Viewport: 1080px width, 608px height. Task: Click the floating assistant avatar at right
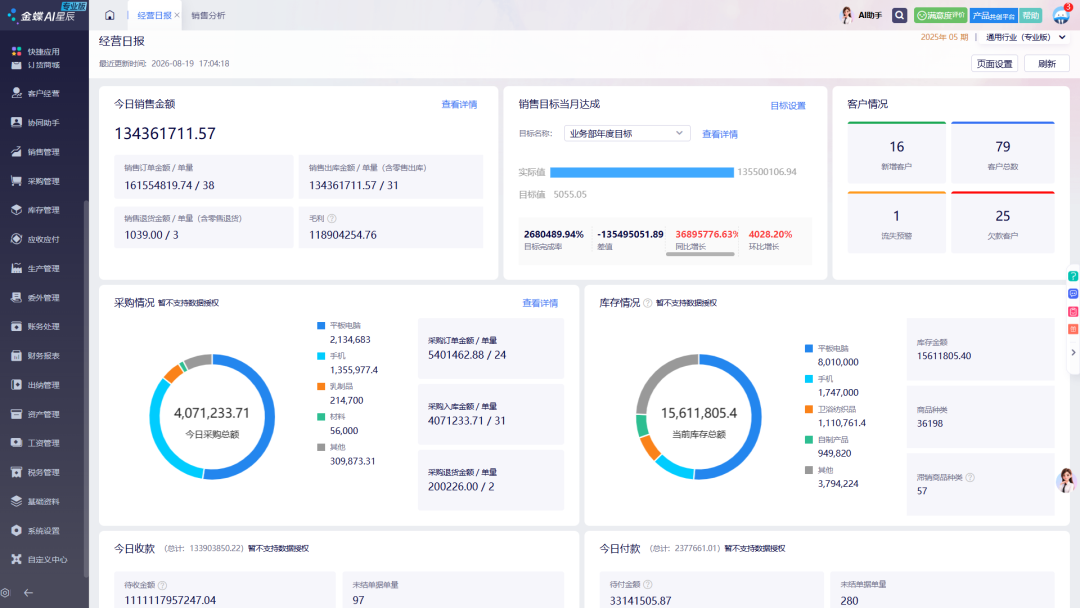[x=1066, y=480]
